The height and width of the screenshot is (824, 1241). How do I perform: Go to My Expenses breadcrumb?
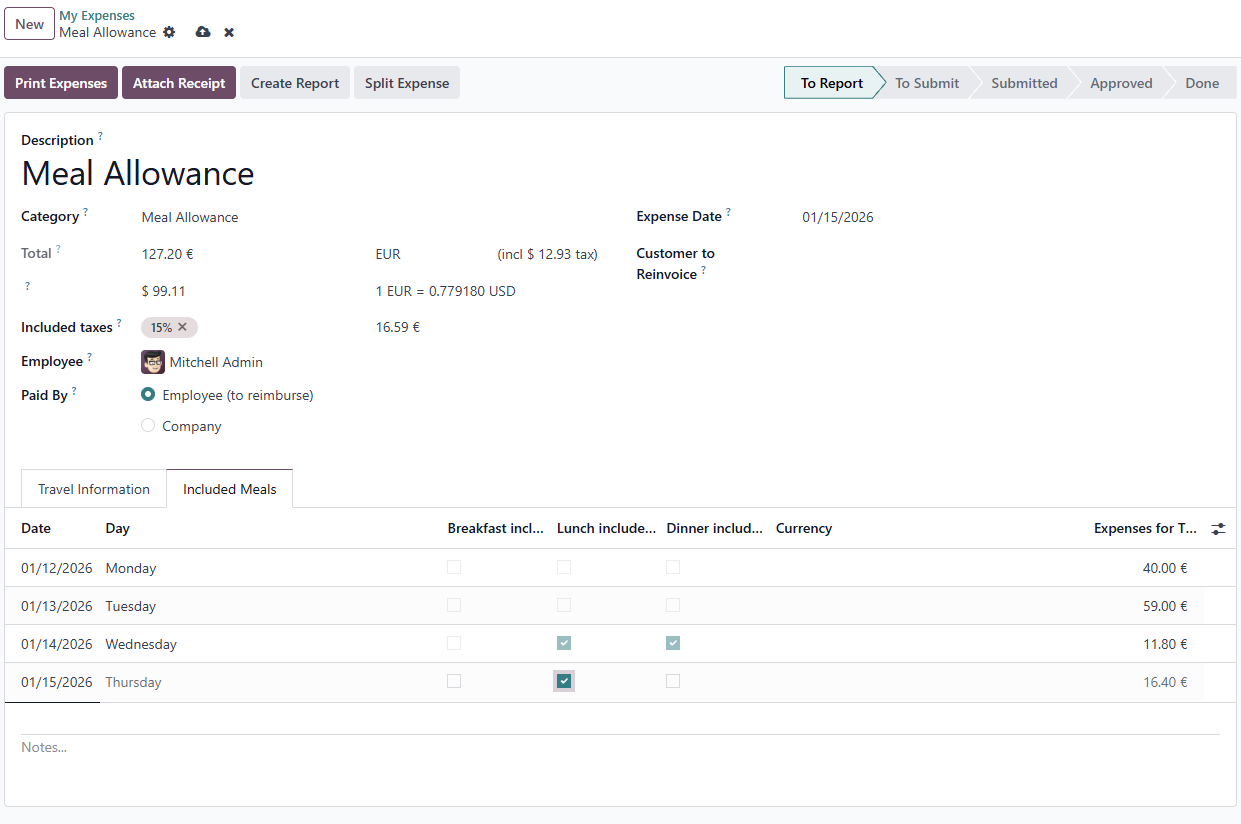coord(97,15)
